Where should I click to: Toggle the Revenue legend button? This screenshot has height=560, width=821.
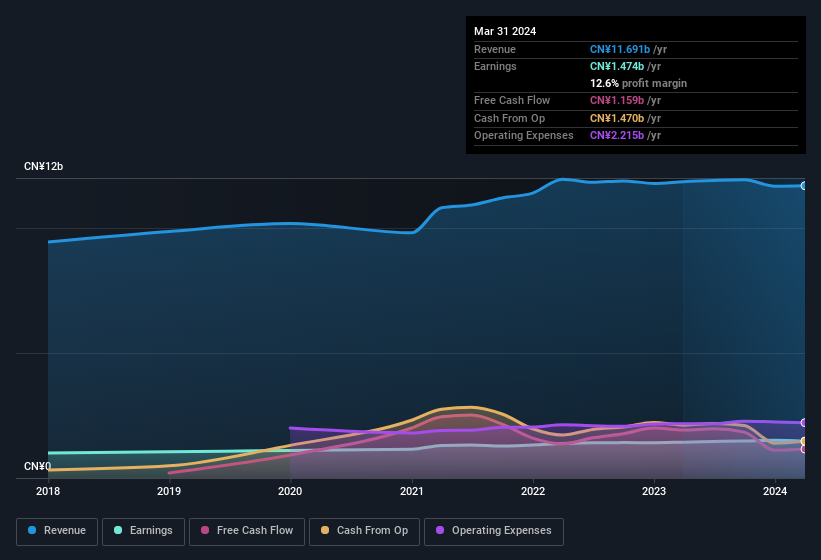tap(57, 531)
